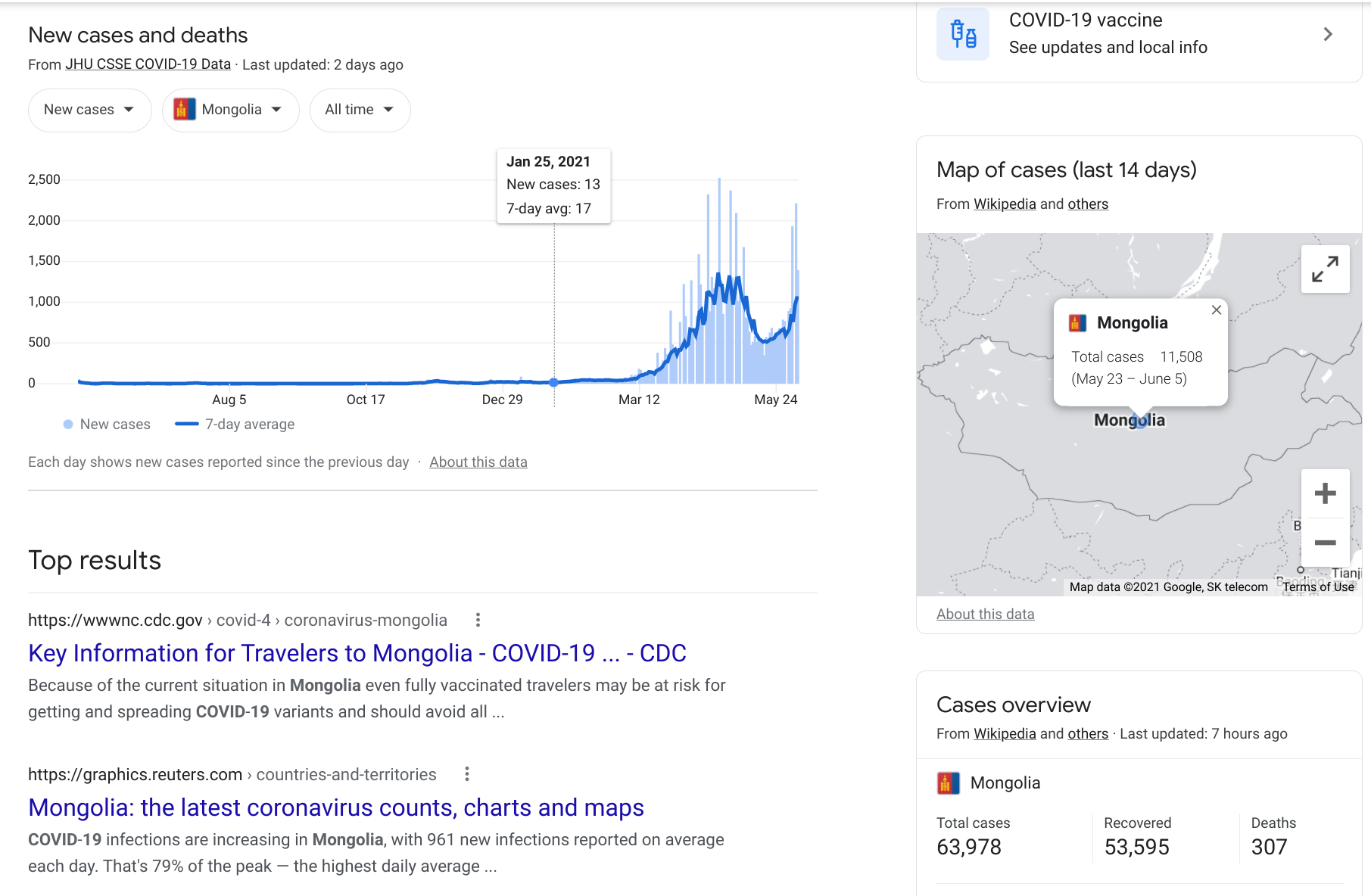Zoom in on the cases map
This screenshot has height=896, width=1371.
tap(1325, 493)
